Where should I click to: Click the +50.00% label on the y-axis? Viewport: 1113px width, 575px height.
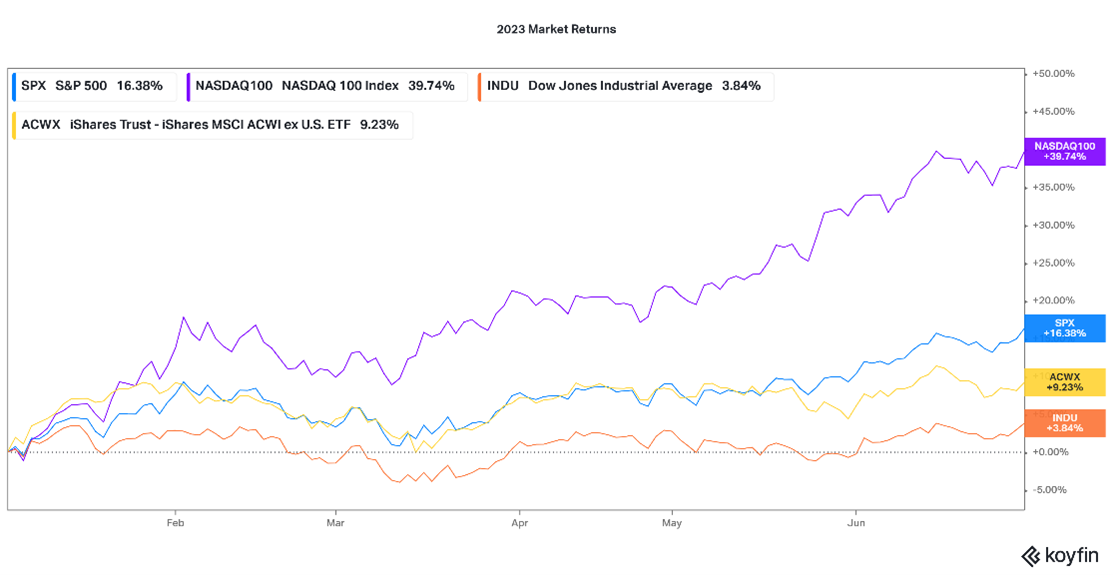tap(1053, 74)
